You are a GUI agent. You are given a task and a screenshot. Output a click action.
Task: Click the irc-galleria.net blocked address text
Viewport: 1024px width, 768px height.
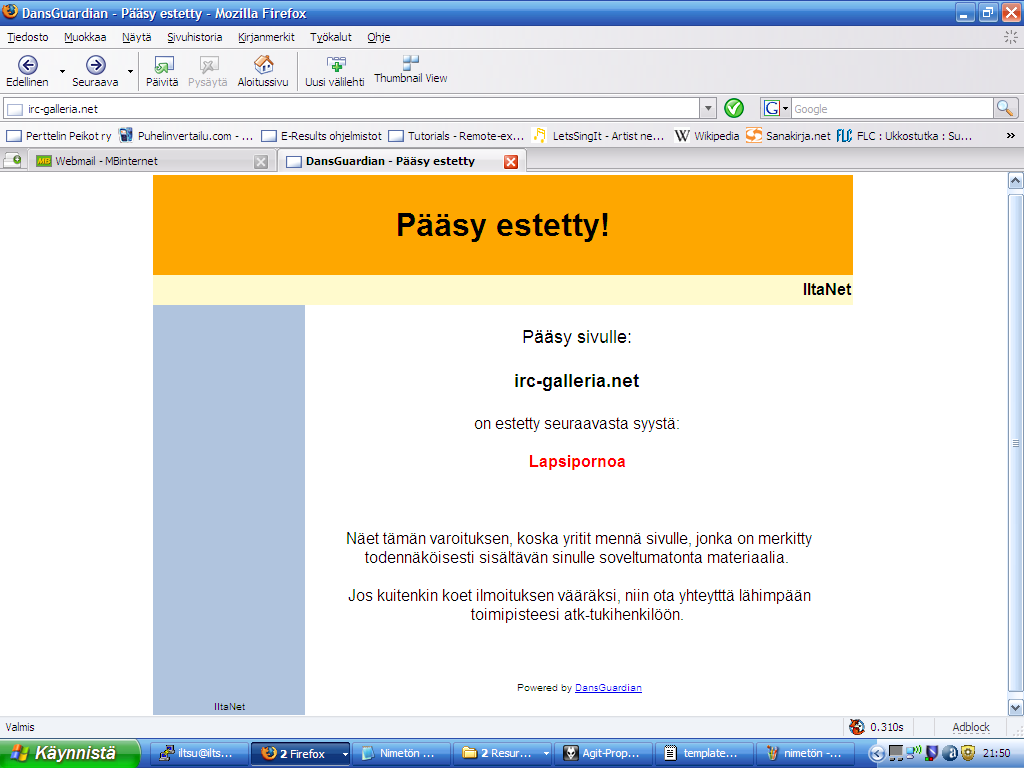click(577, 381)
